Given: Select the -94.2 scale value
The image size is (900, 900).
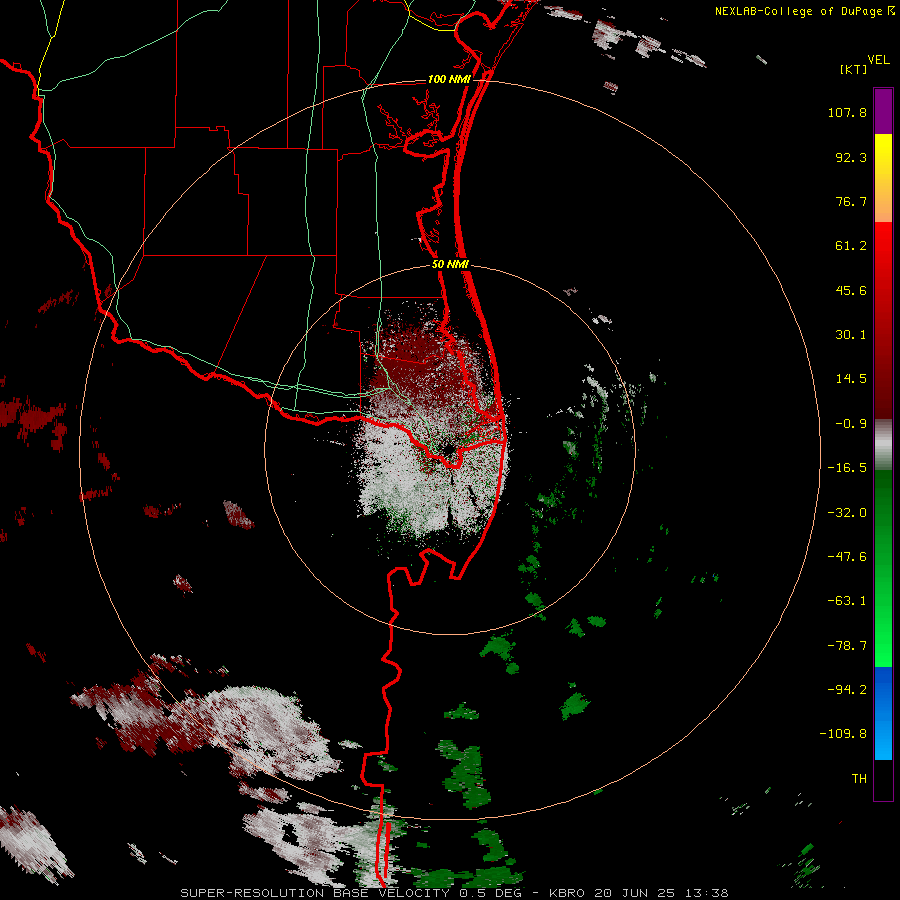Looking at the screenshot, I should (847, 690).
